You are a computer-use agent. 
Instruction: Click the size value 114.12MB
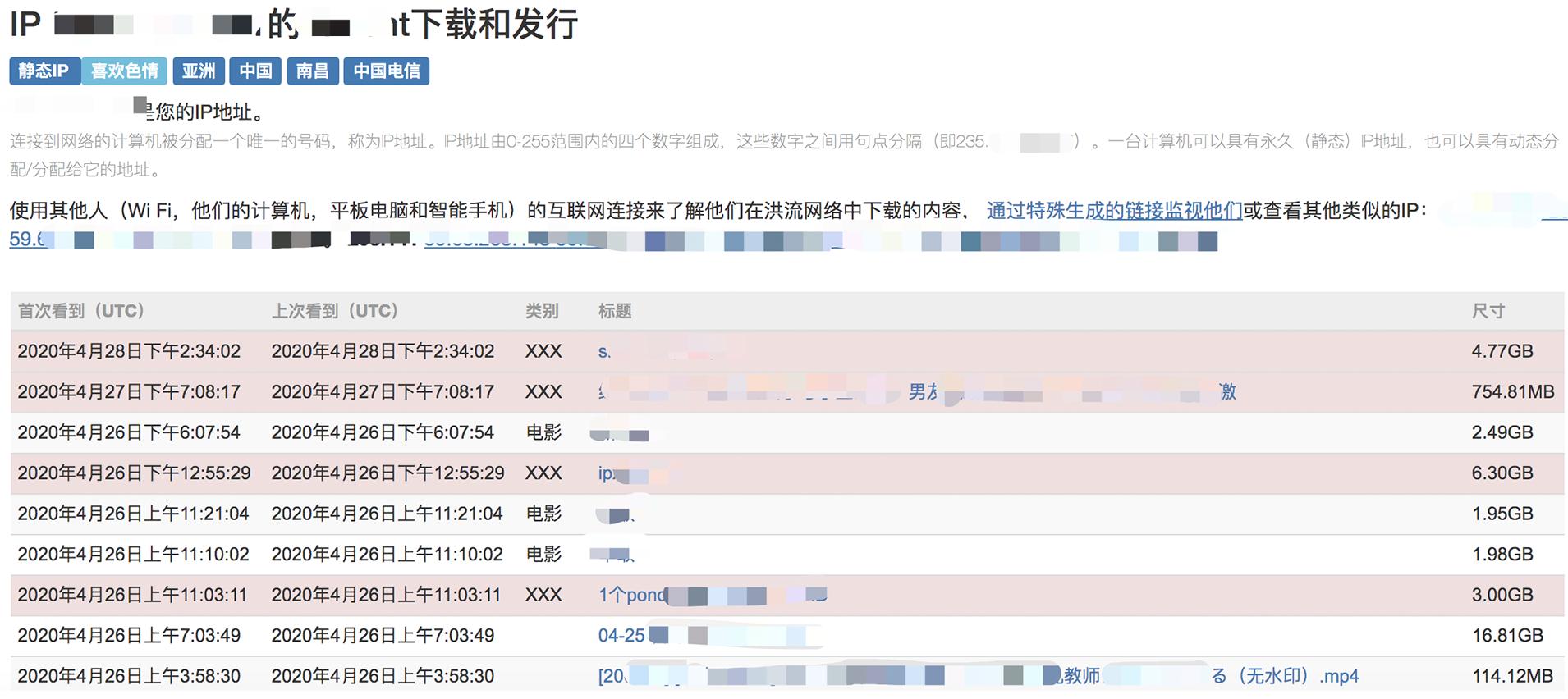click(1512, 676)
